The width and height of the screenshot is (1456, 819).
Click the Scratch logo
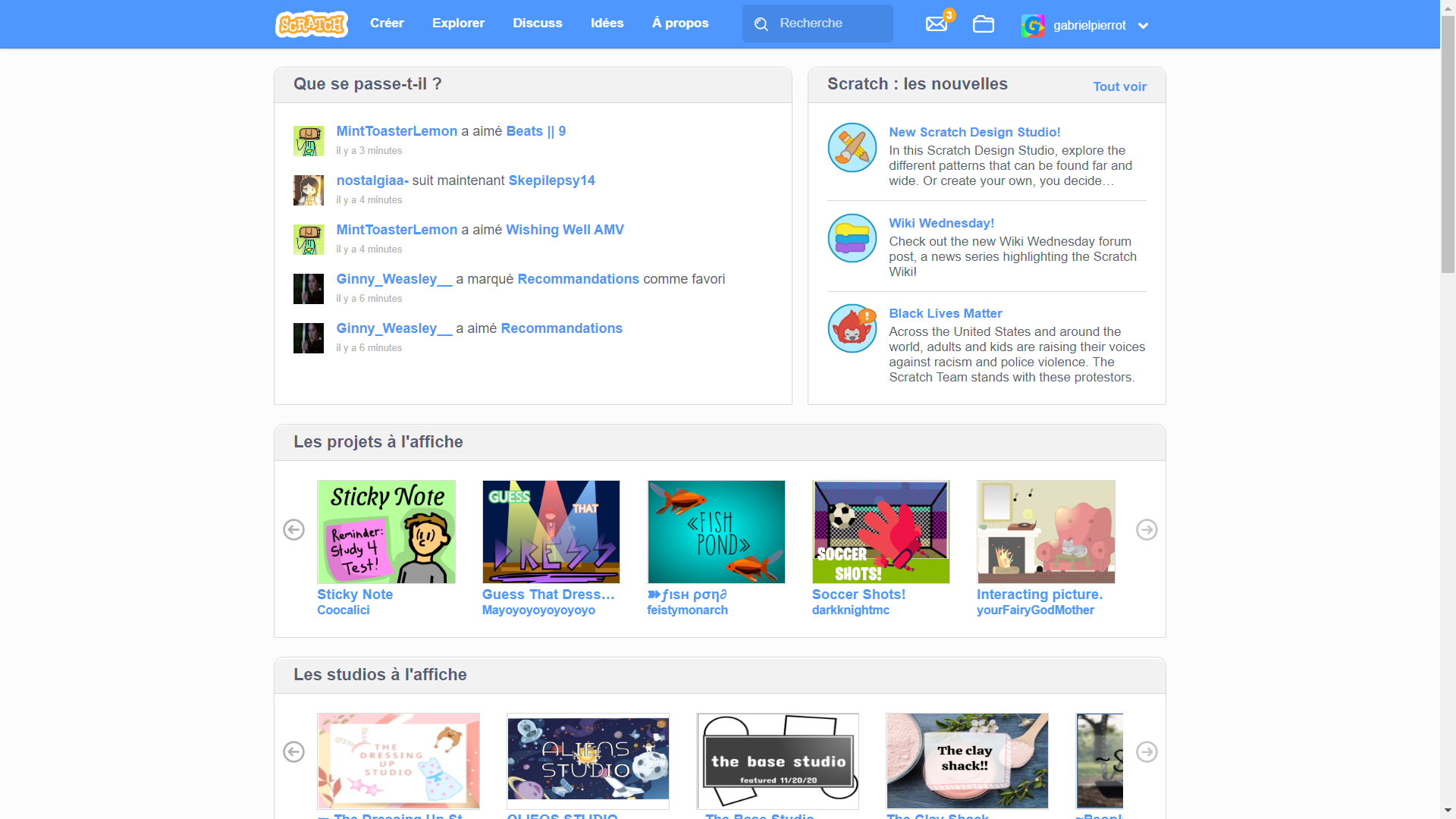311,24
